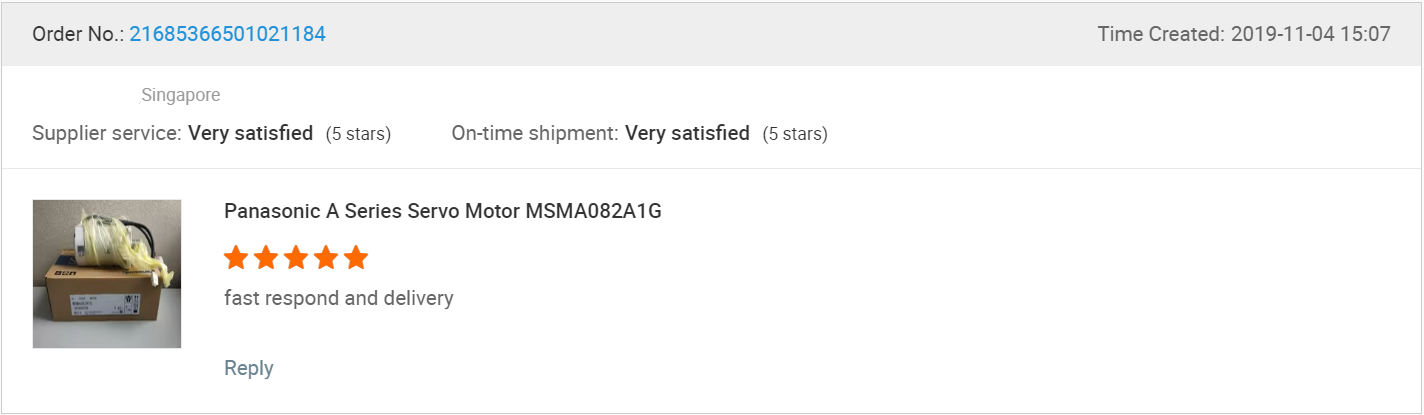1424x415 pixels.
Task: Click the 'Order No.:' label
Action: 78,34
